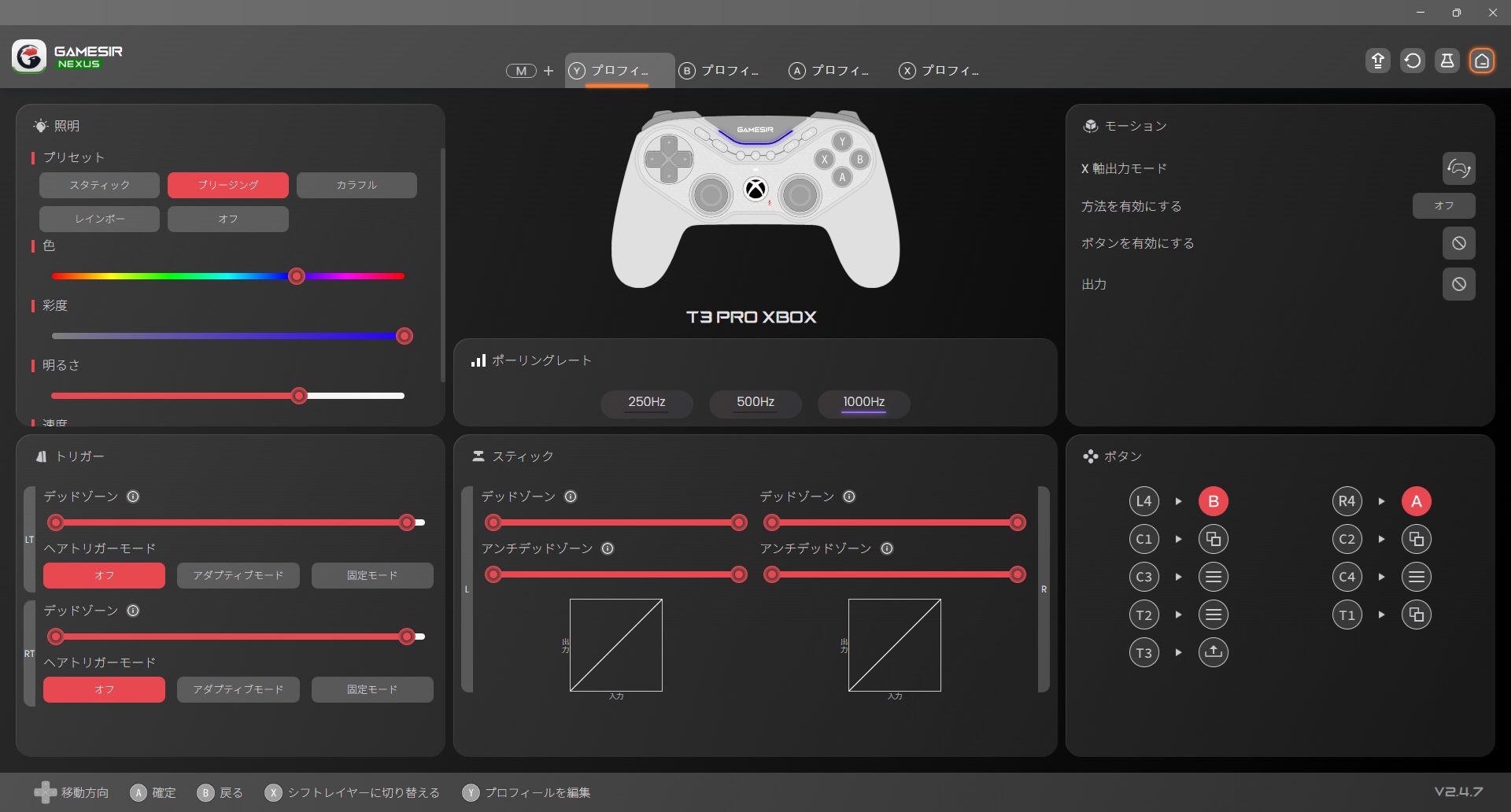Click the menu icon mapped to T2
This screenshot has width=1511, height=812.
tap(1214, 615)
